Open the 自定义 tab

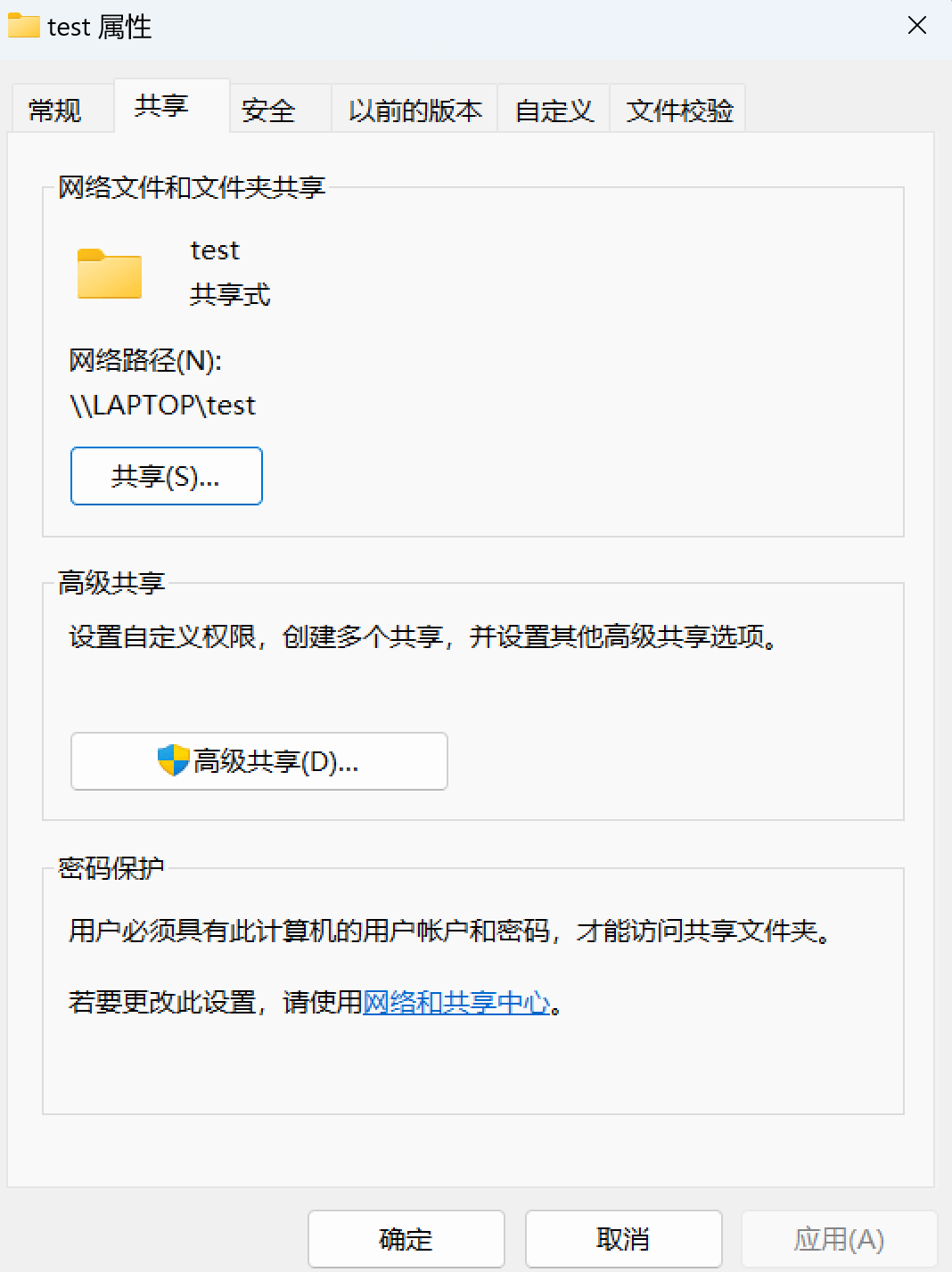tap(554, 109)
